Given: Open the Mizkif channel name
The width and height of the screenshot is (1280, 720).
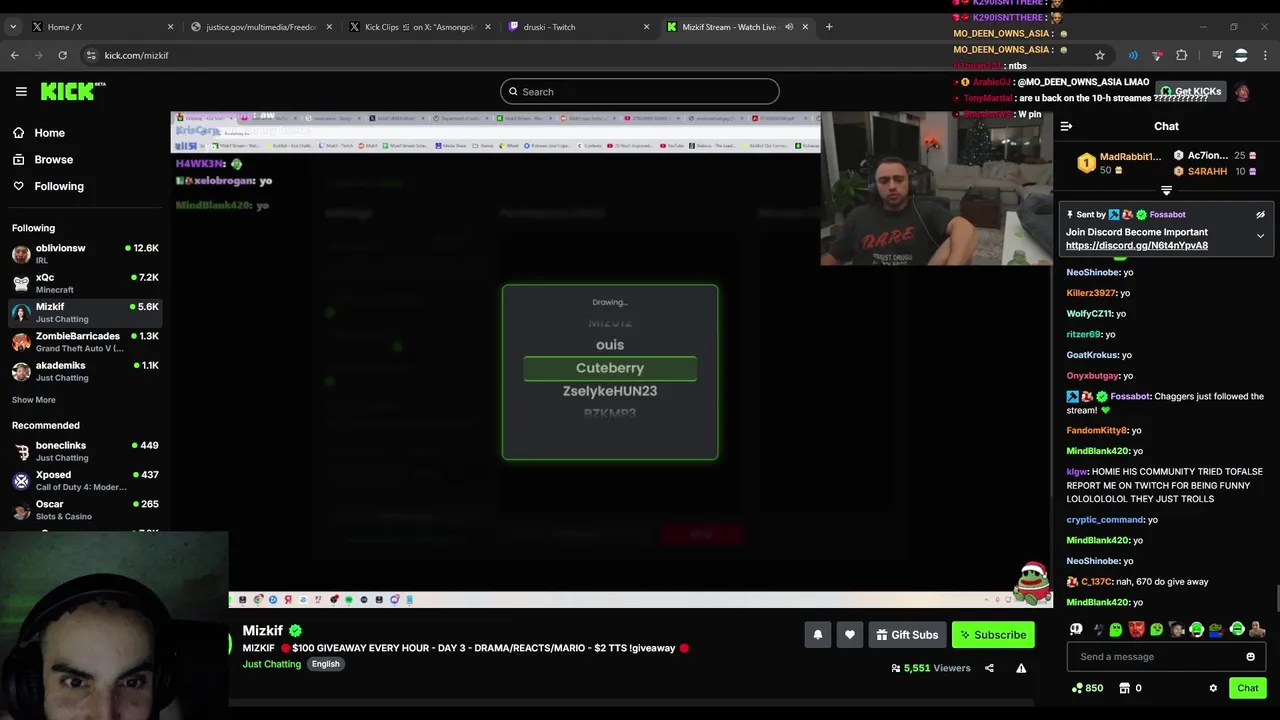Looking at the screenshot, I should click(263, 630).
